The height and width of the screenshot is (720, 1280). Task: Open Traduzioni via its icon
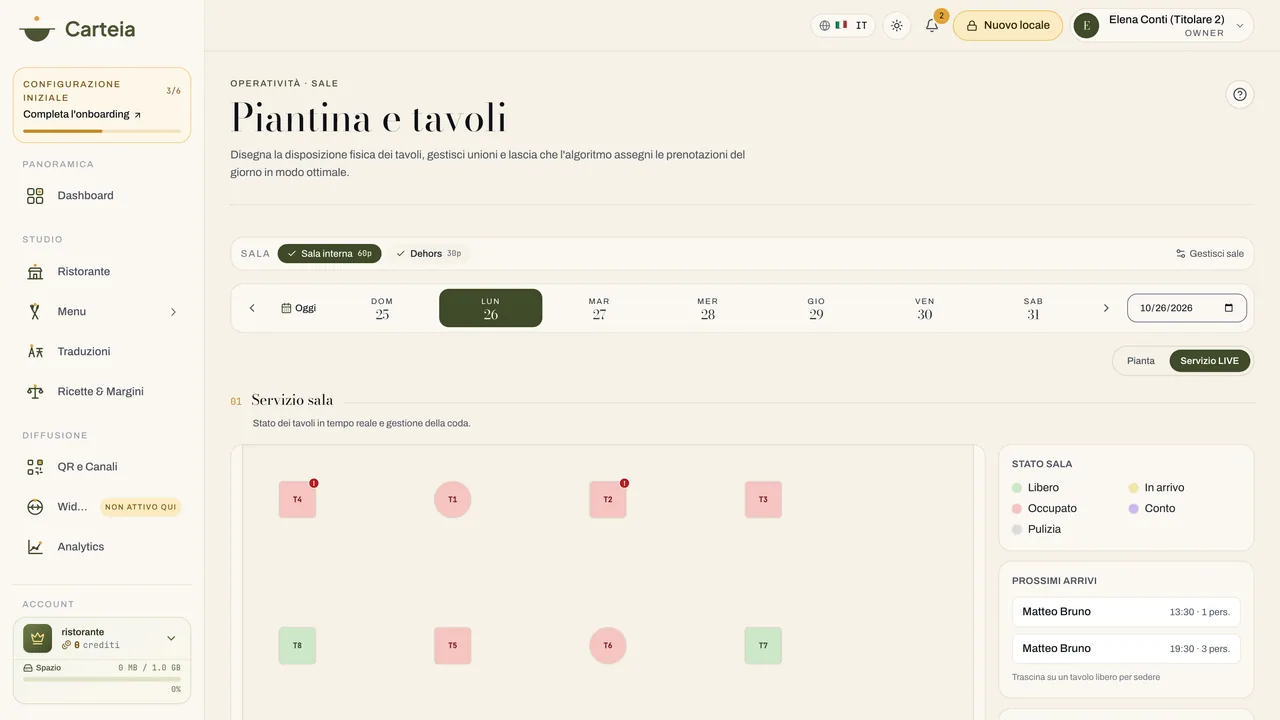pyautogui.click(x=35, y=352)
